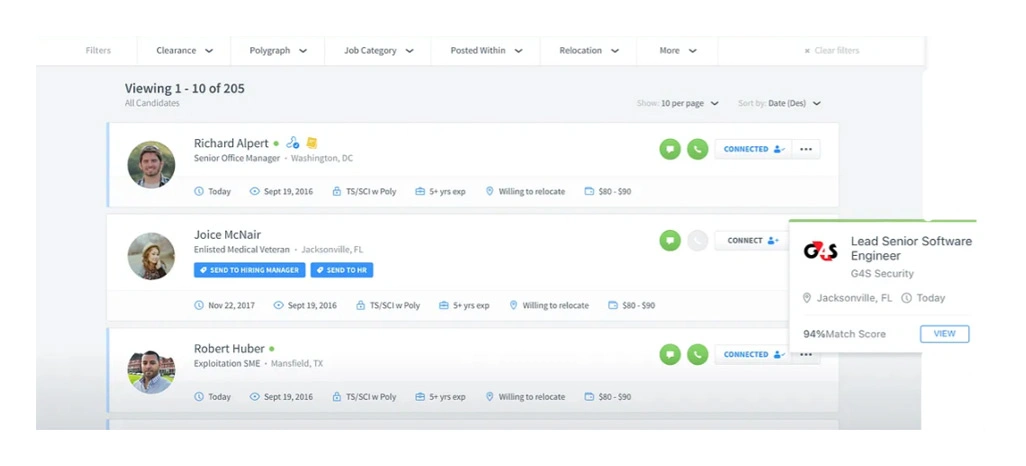
Task: Click the eye icon in Robert Huber's row
Action: point(255,397)
